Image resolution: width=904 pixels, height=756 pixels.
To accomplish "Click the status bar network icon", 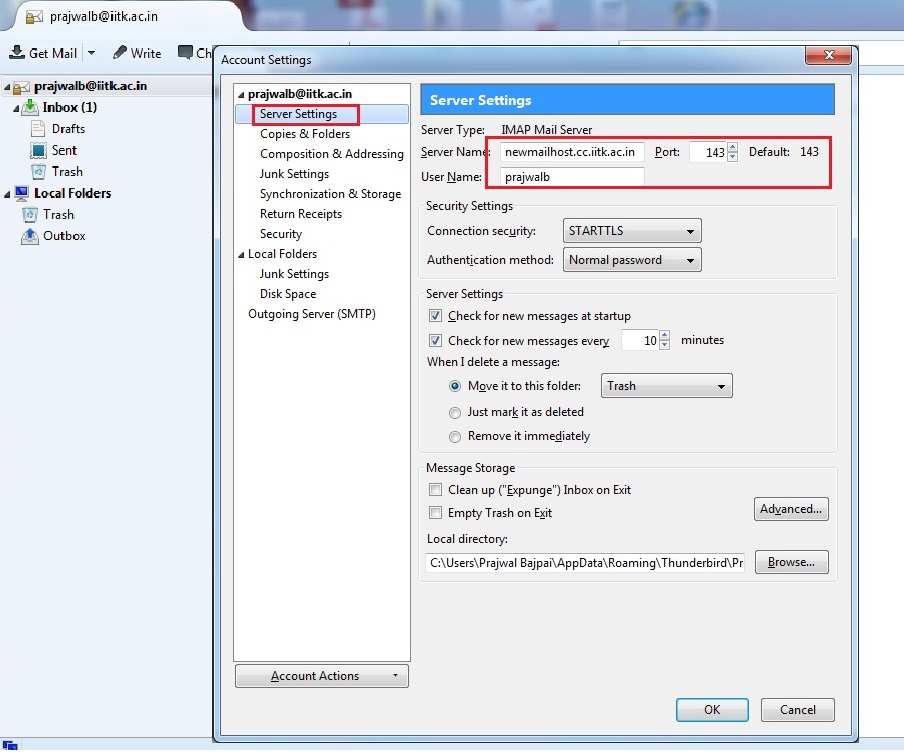I will 10,745.
